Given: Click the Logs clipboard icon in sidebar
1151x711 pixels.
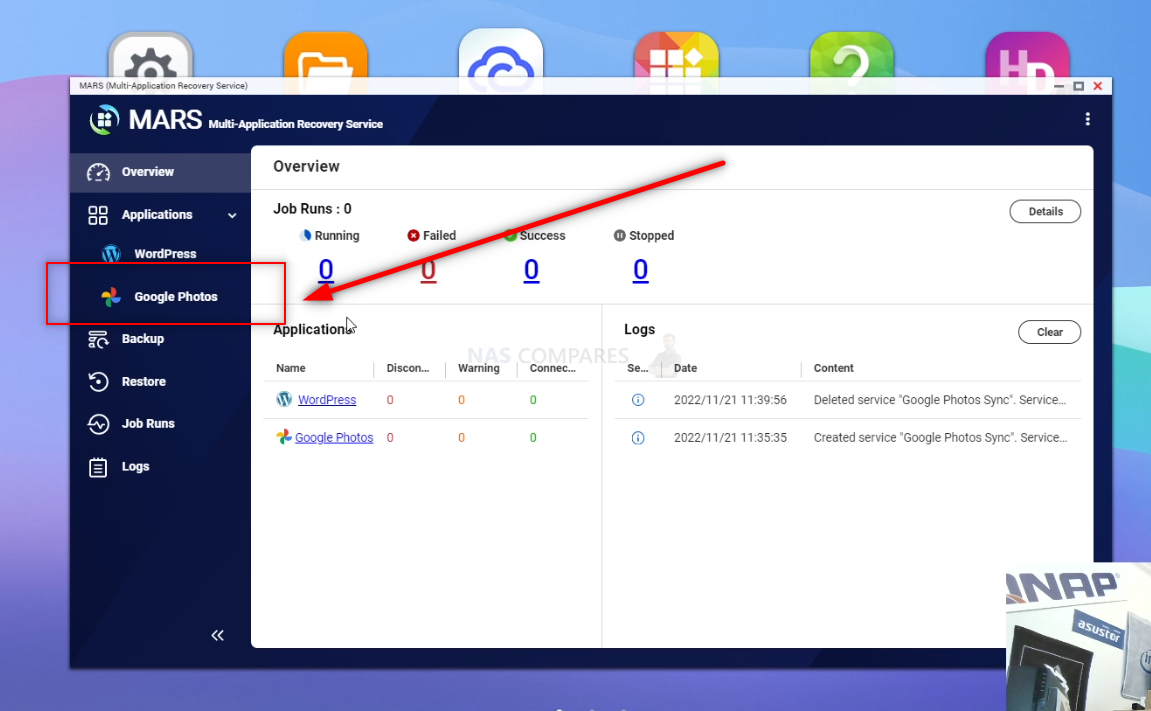Looking at the screenshot, I should click(x=98, y=467).
